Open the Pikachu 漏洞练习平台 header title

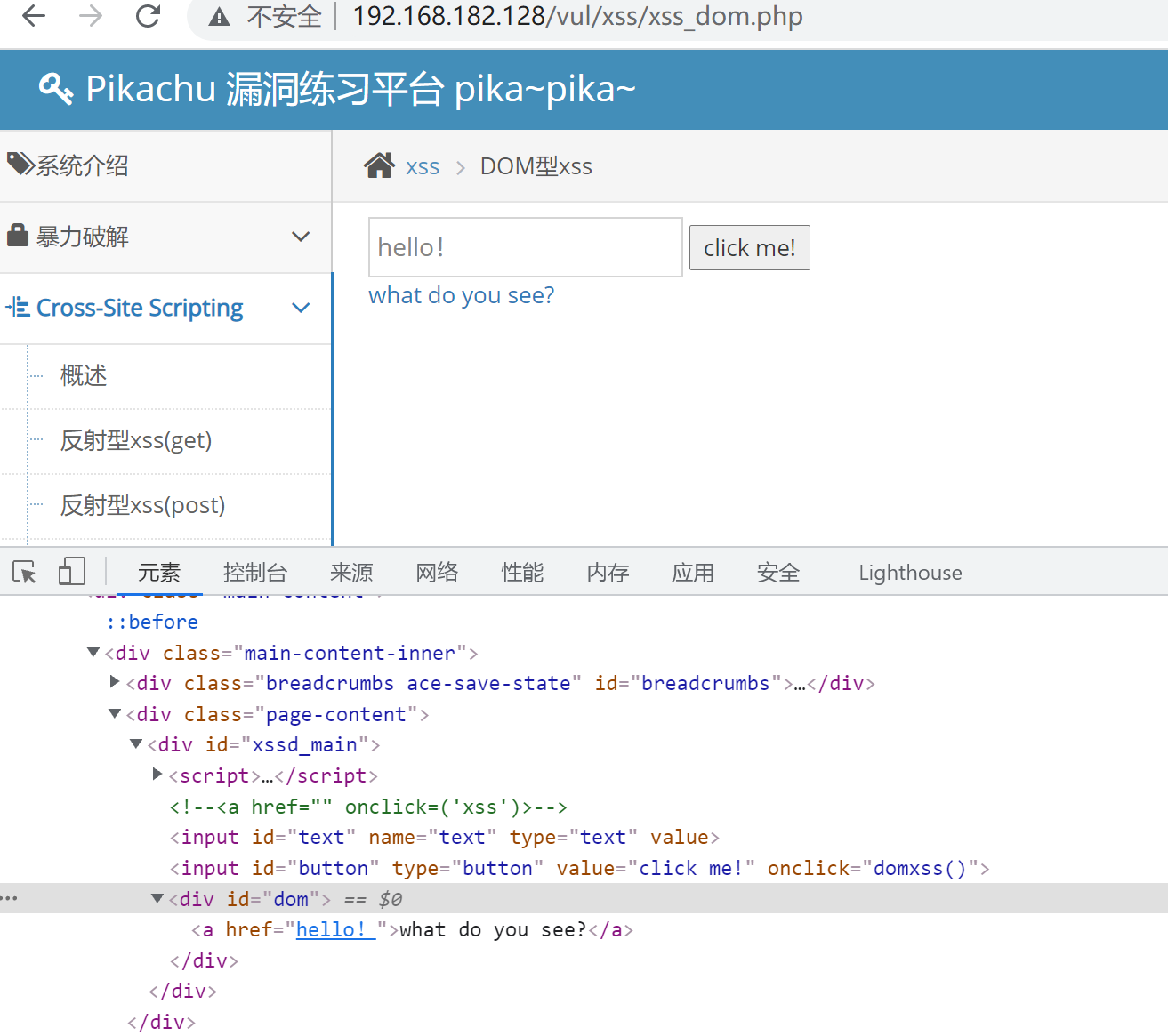tap(360, 89)
